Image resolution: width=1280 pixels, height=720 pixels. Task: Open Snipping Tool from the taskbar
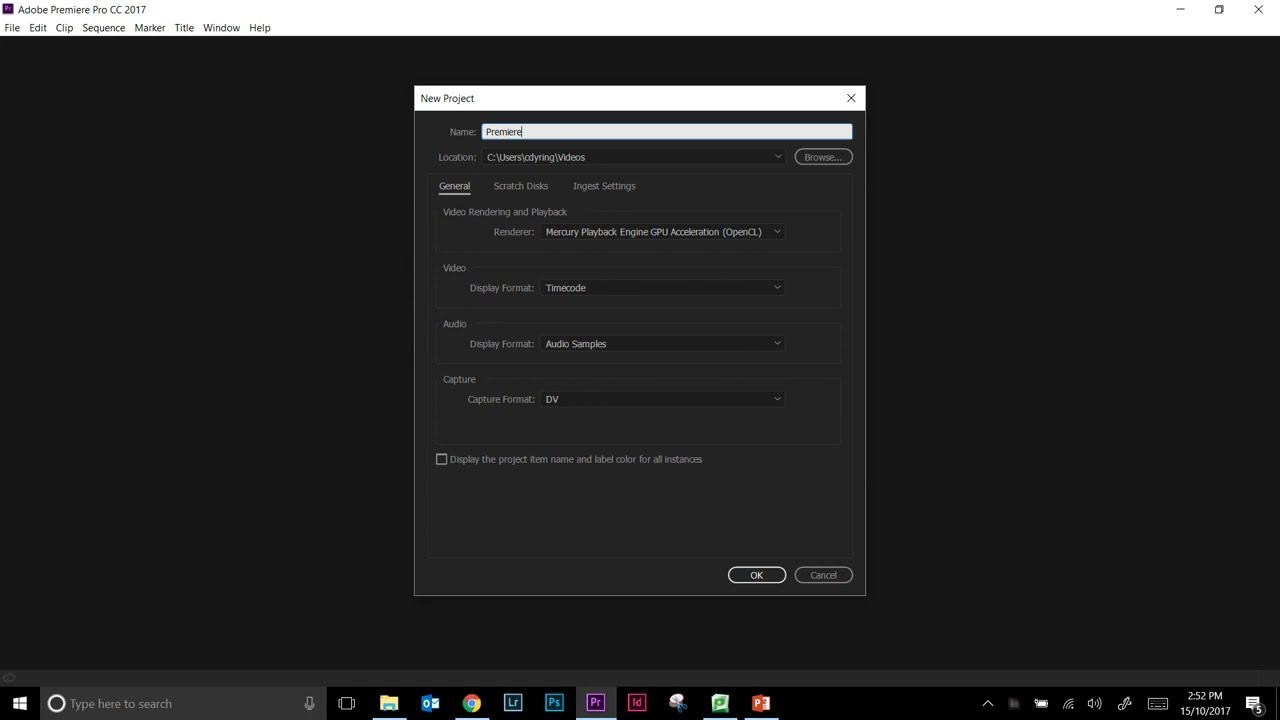pyautogui.click(x=678, y=703)
